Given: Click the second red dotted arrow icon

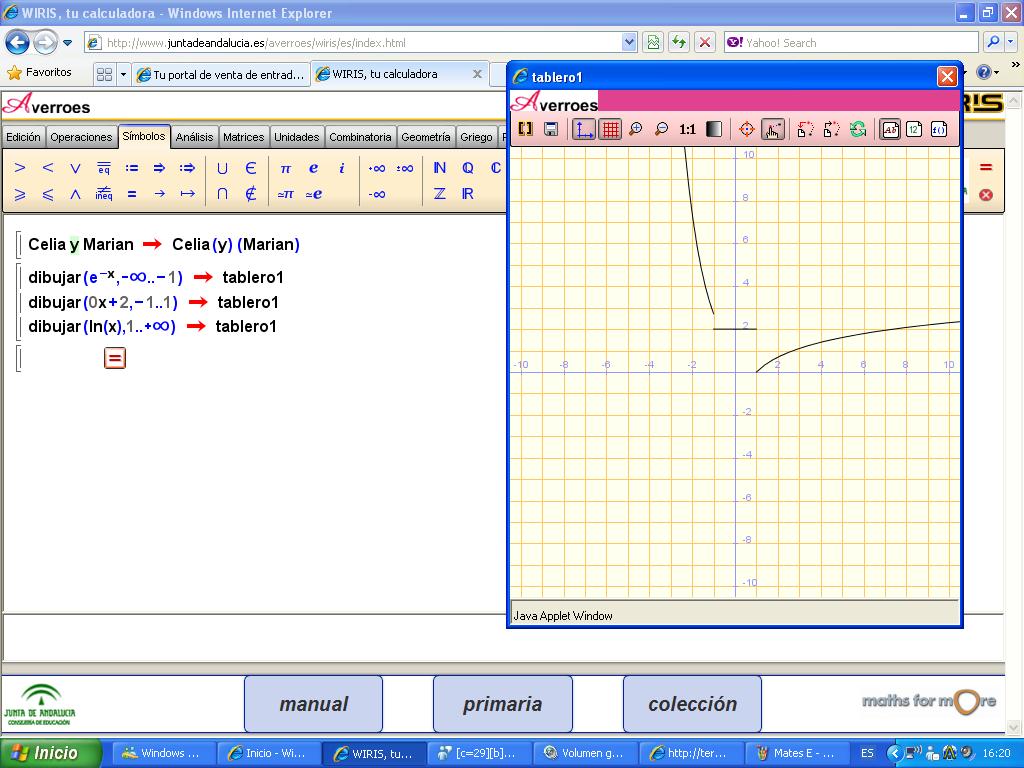Looking at the screenshot, I should [x=831, y=129].
